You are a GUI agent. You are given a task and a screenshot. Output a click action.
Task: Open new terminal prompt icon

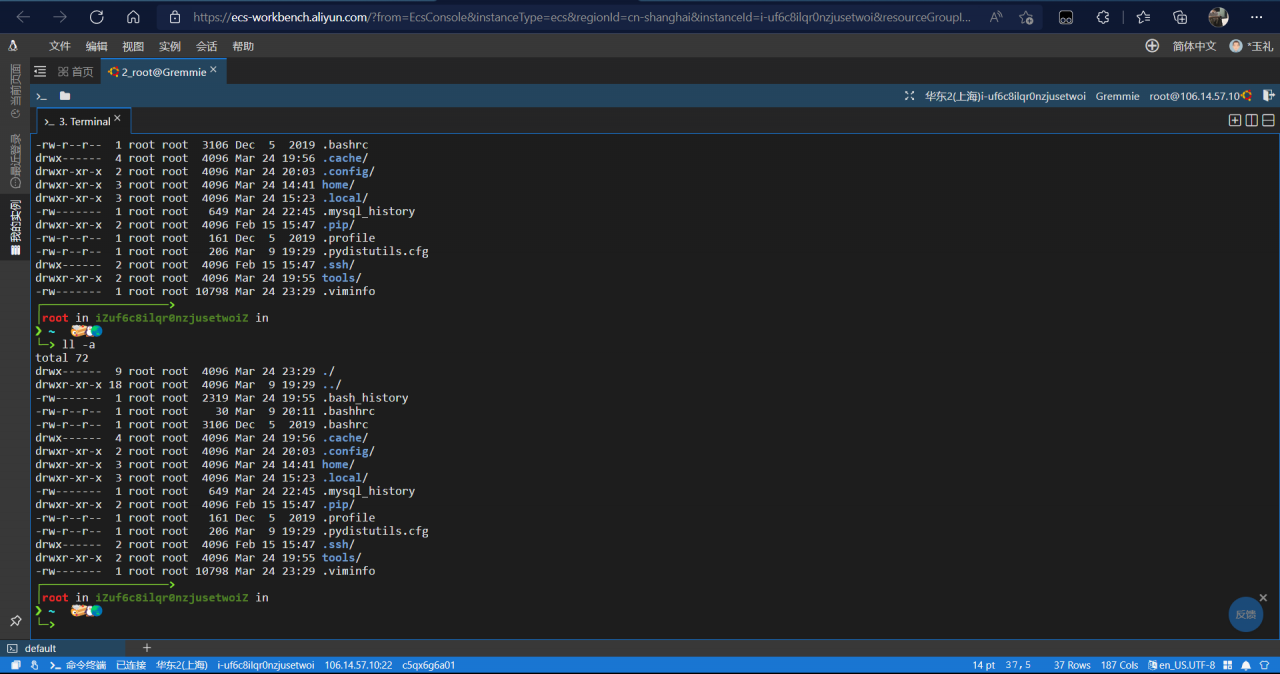(x=41, y=96)
